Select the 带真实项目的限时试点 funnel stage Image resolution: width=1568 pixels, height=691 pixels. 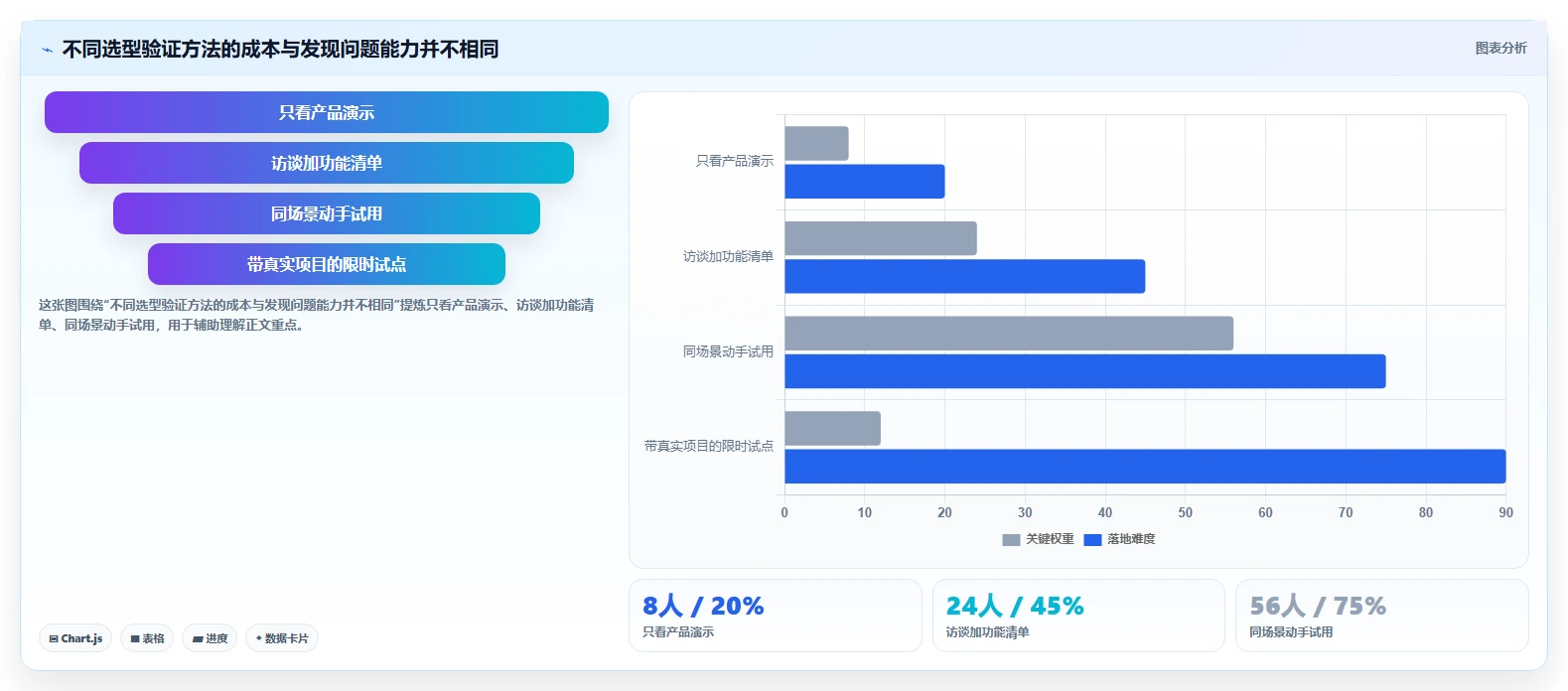pyautogui.click(x=327, y=264)
